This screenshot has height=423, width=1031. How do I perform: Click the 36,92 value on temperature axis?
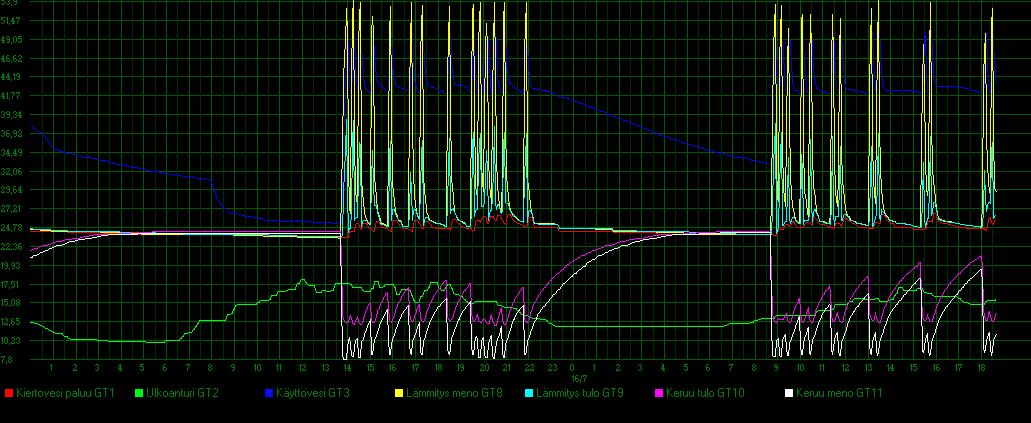12,133
